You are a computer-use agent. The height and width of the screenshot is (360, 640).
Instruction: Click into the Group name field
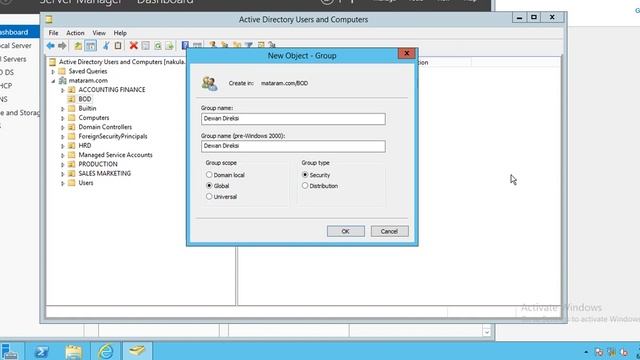293,119
